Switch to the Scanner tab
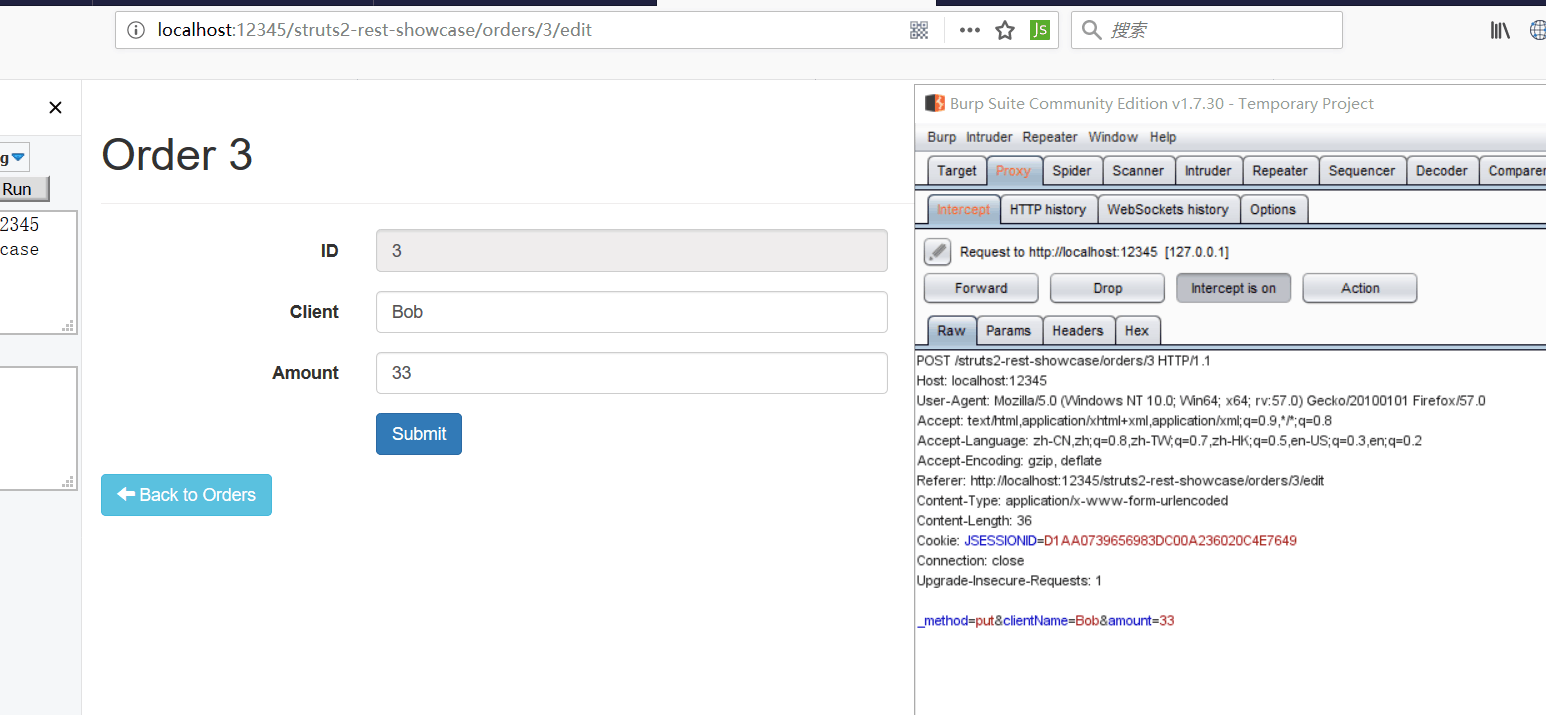 tap(1139, 171)
